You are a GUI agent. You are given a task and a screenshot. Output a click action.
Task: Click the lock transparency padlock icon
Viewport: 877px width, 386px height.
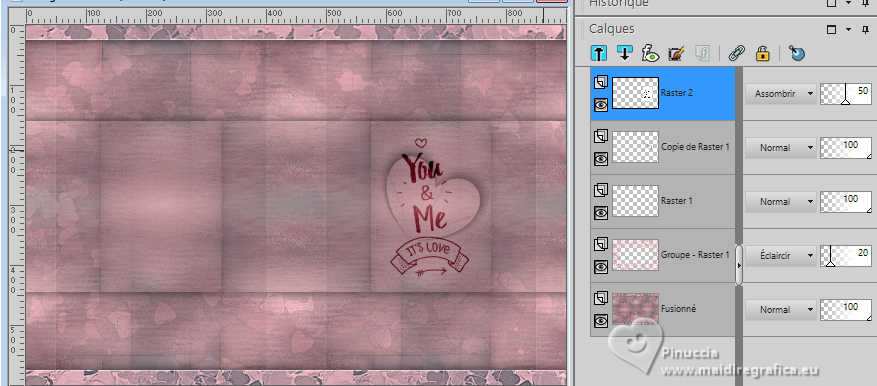coord(762,53)
